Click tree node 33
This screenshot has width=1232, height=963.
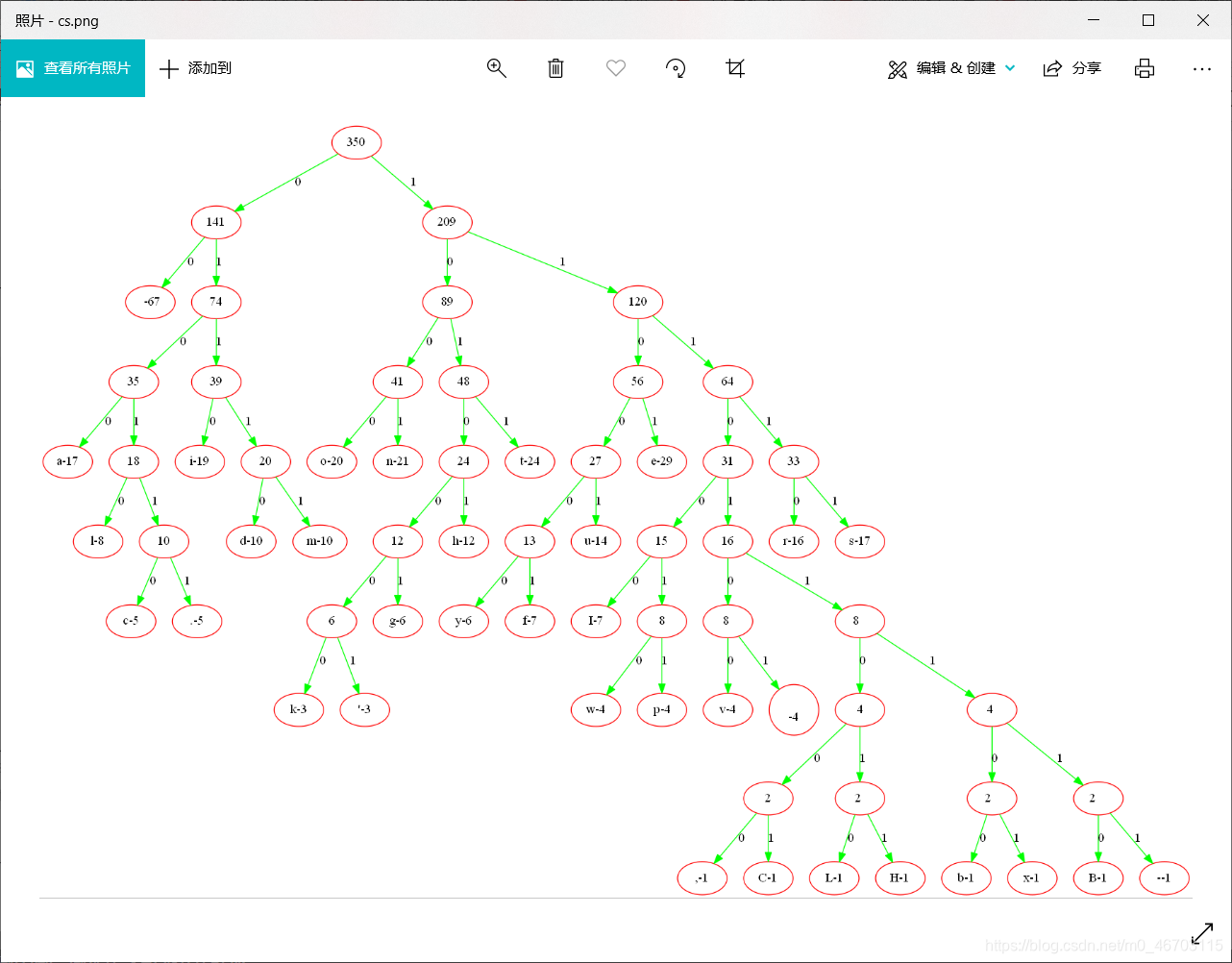tap(793, 461)
